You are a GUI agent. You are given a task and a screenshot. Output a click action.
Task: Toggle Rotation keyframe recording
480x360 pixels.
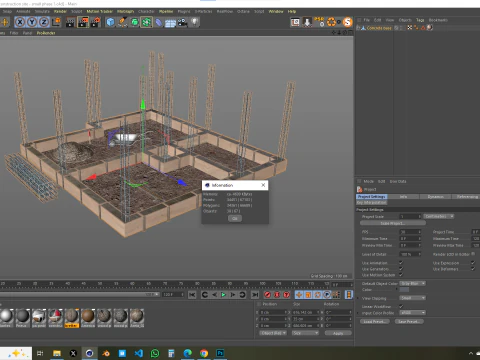318,295
